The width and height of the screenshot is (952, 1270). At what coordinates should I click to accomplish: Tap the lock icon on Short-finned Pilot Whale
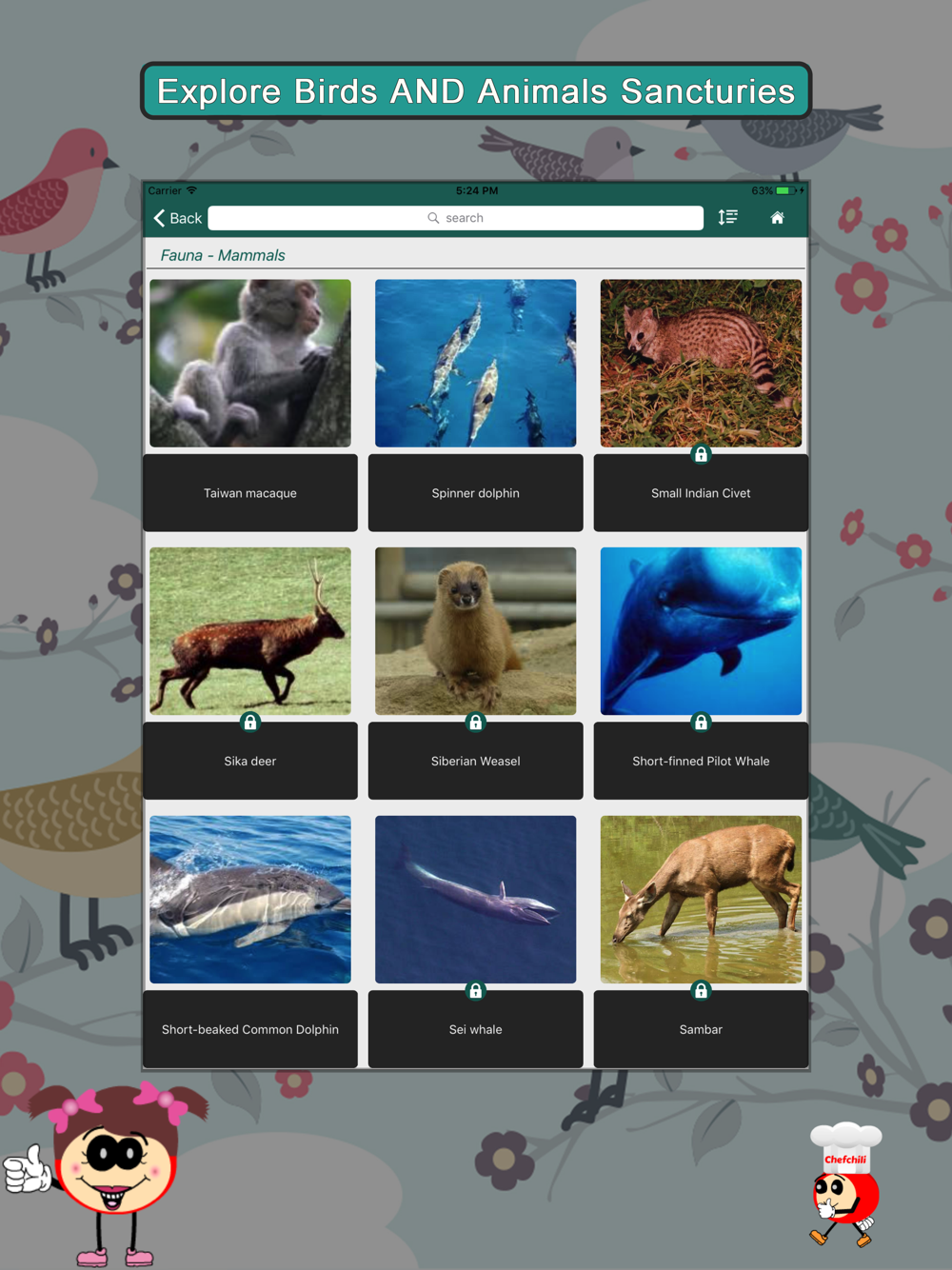701,723
